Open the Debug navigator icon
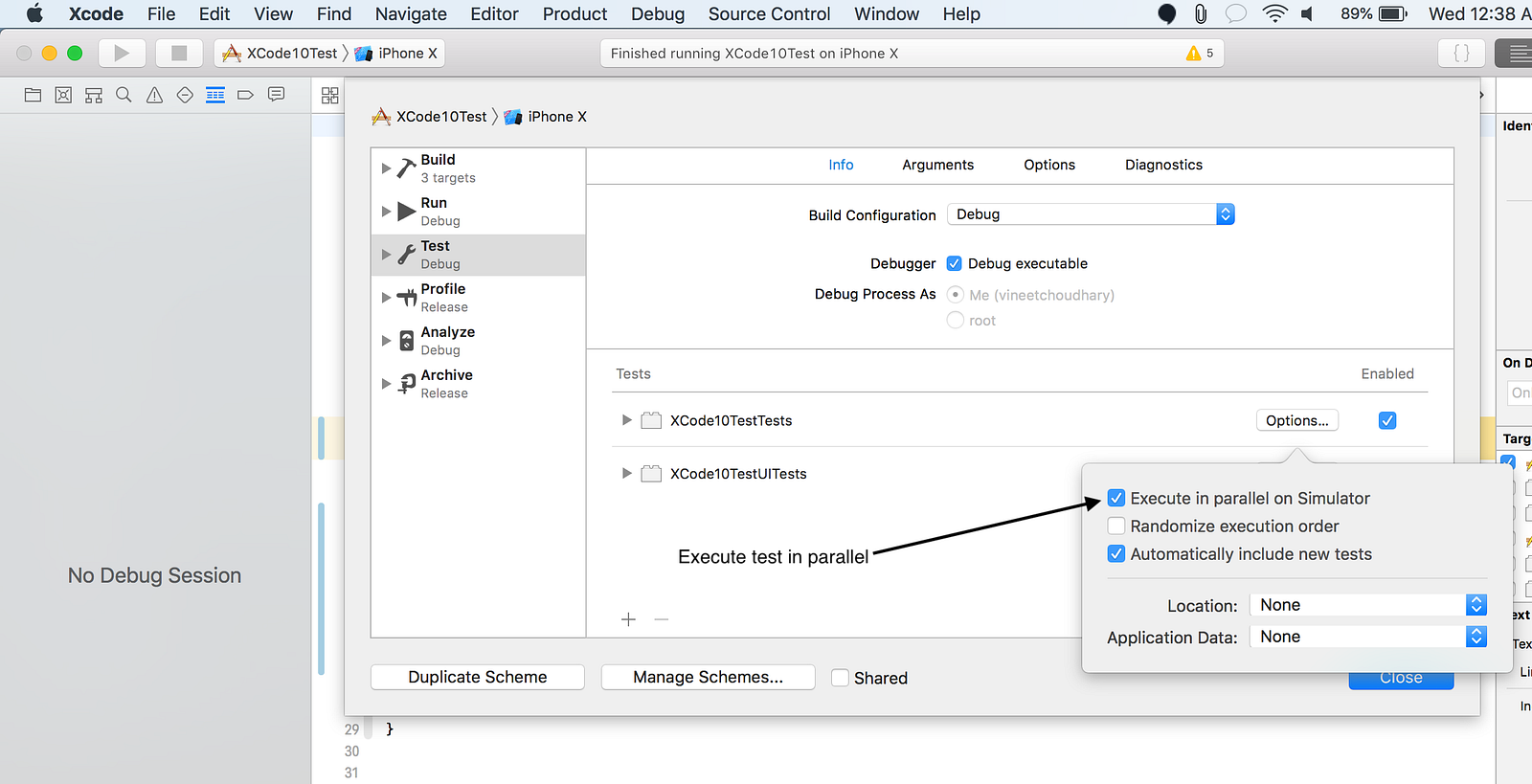1532x784 pixels. click(215, 95)
